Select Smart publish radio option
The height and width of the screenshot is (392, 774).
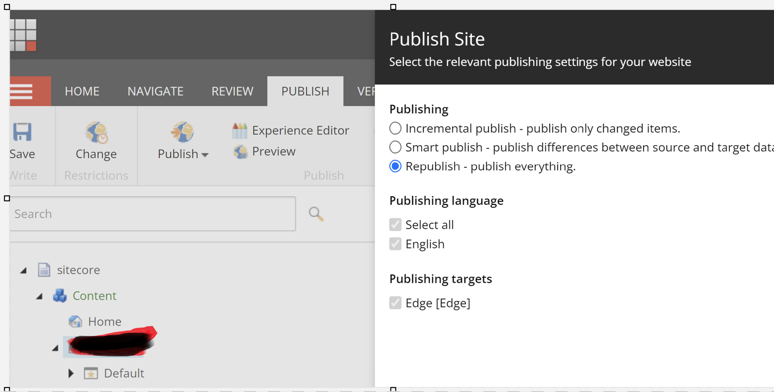coord(395,147)
